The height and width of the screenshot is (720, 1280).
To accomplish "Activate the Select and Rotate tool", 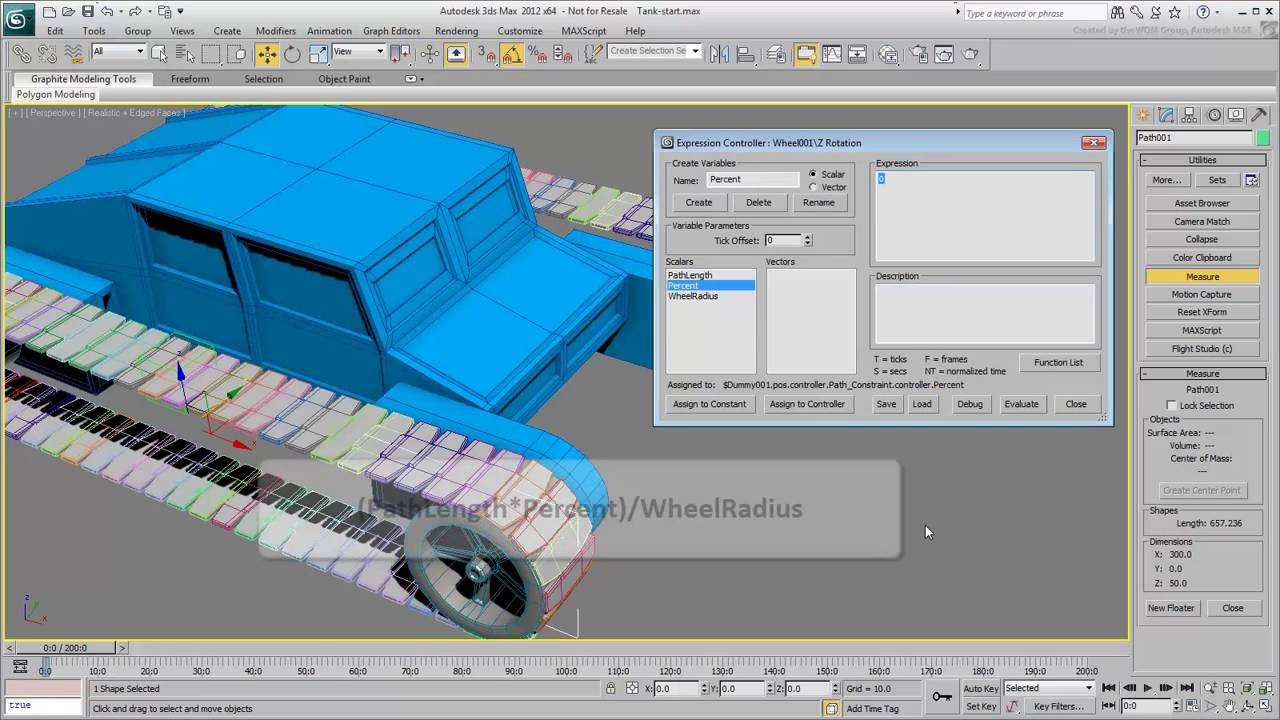I will pyautogui.click(x=292, y=53).
